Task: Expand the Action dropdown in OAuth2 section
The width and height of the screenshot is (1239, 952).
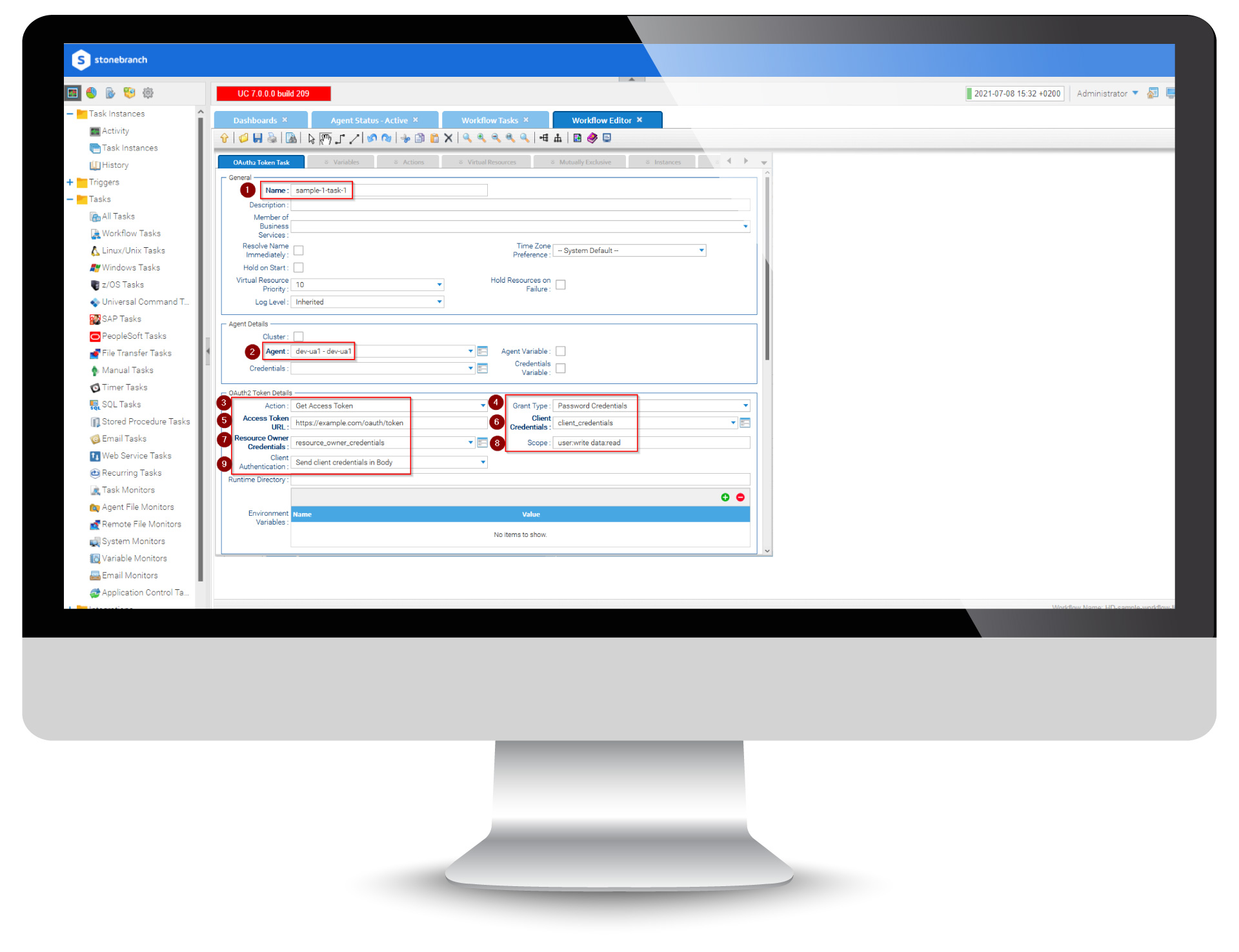Action: pos(478,404)
